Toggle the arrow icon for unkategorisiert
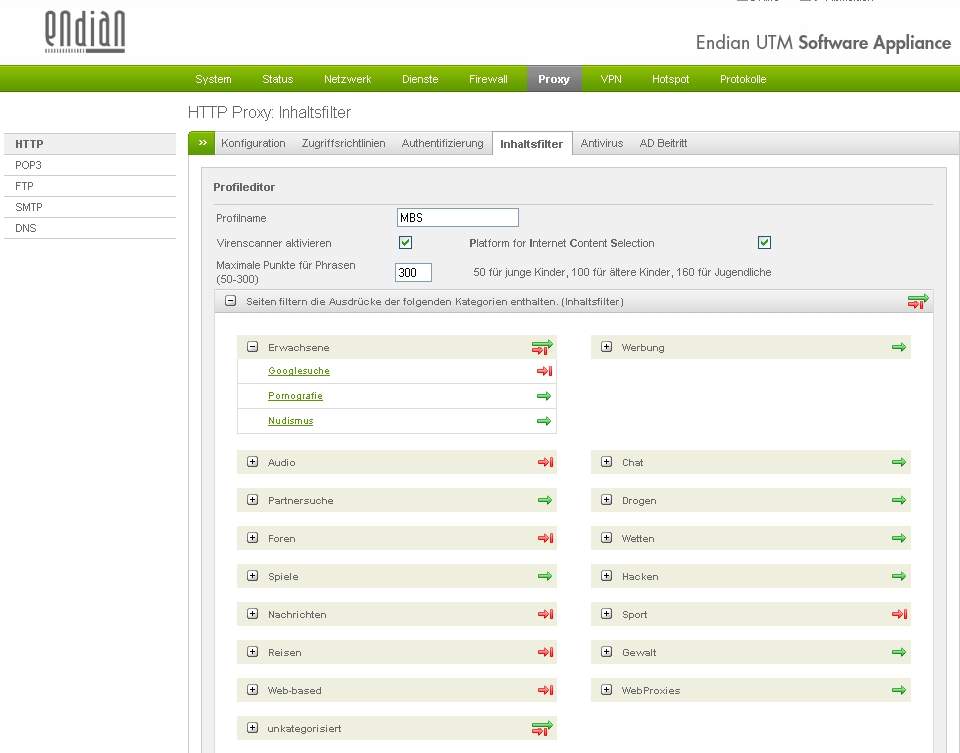This screenshot has height=753, width=960. [542, 728]
